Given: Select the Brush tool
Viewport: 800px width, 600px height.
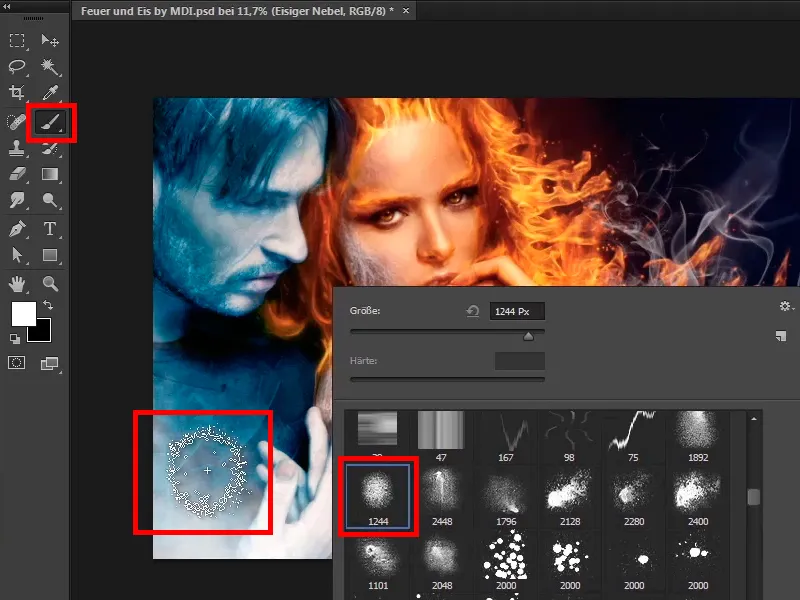Looking at the screenshot, I should pos(50,122).
